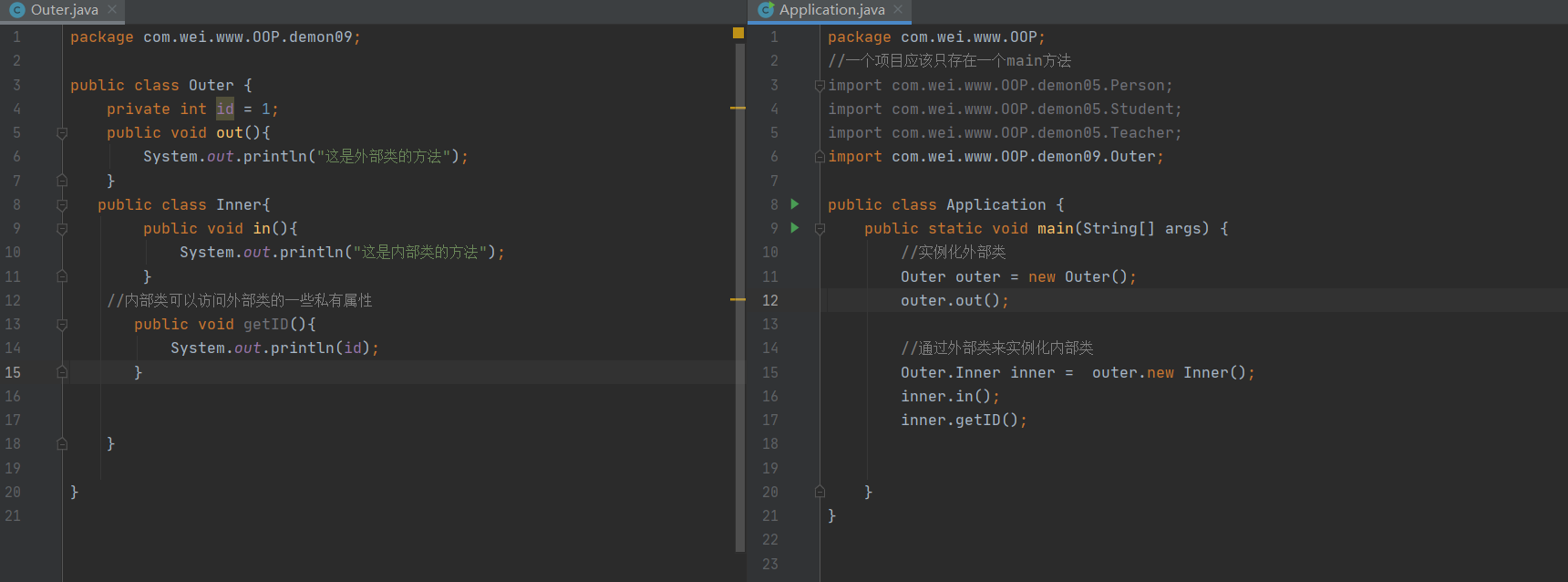
Task: Click the Outer.java class file icon
Action: tap(17, 10)
